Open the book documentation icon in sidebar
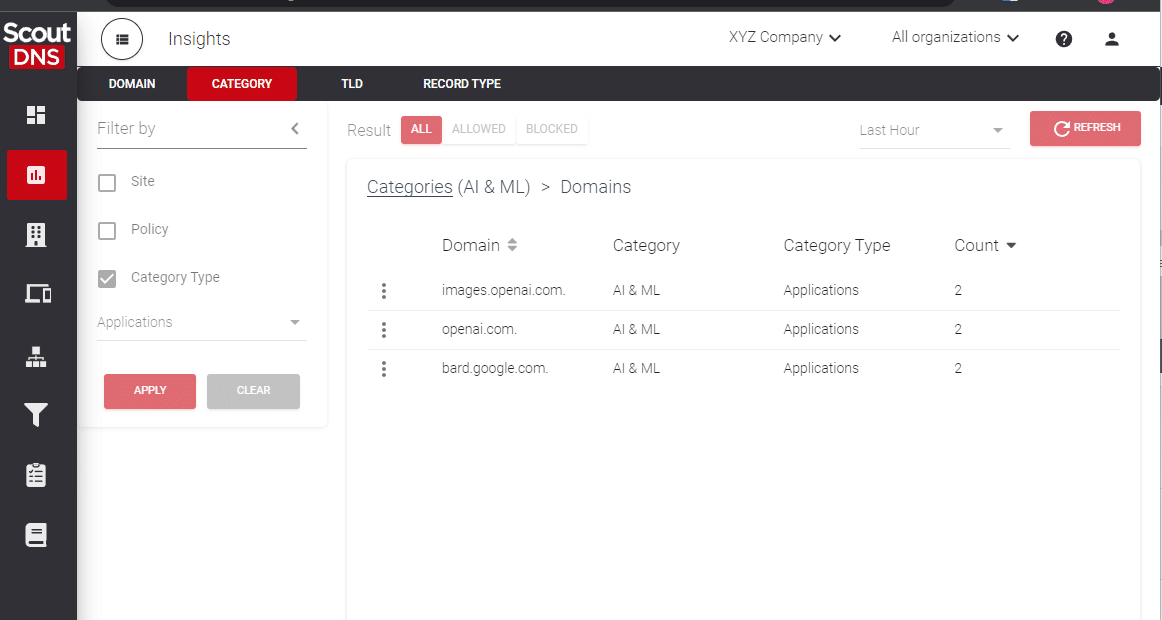Image resolution: width=1162 pixels, height=620 pixels. [36, 535]
